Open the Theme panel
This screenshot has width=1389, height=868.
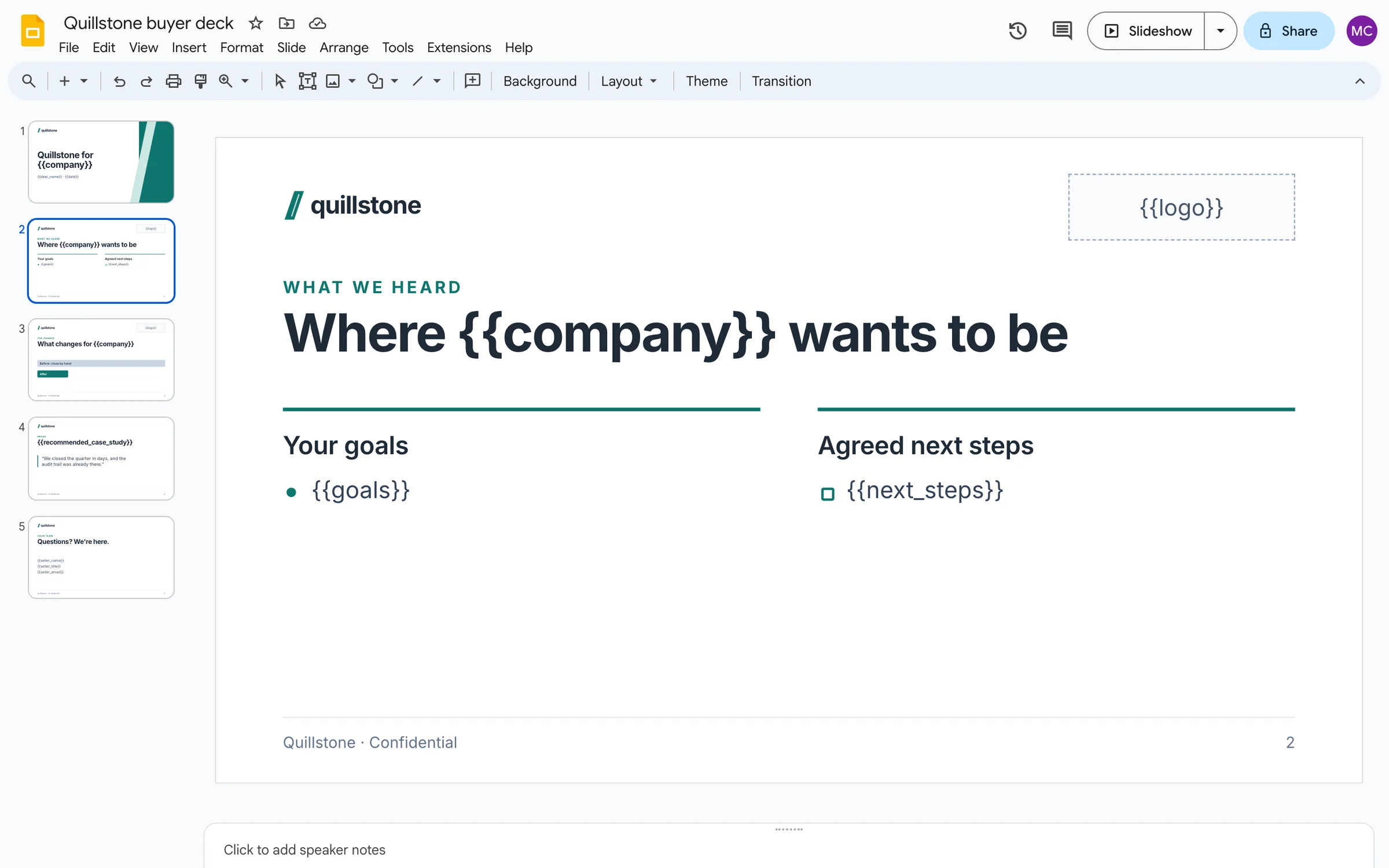(x=707, y=81)
